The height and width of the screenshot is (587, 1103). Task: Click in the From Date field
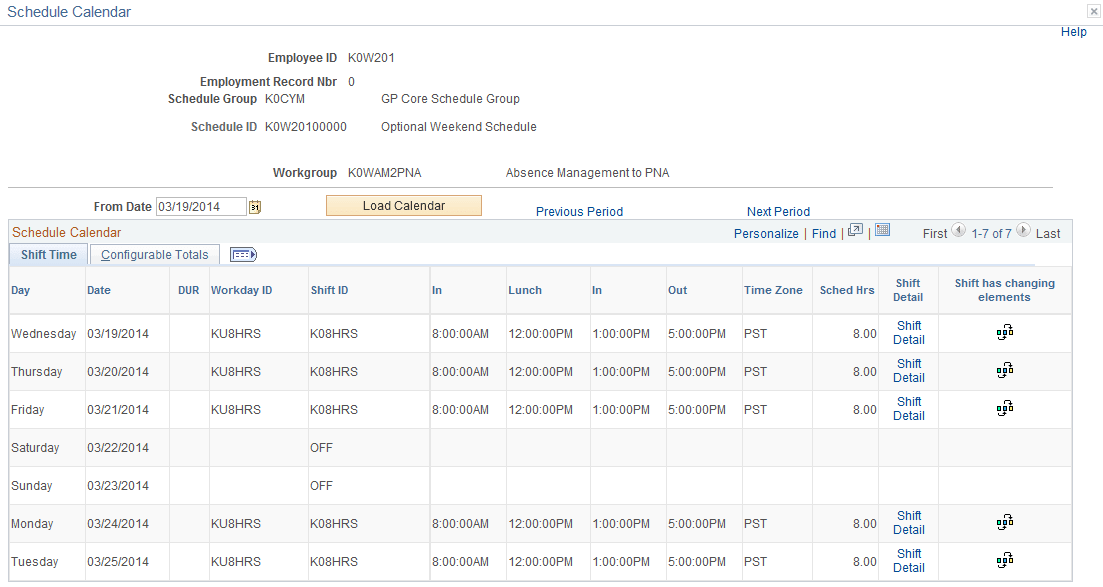tap(201, 206)
